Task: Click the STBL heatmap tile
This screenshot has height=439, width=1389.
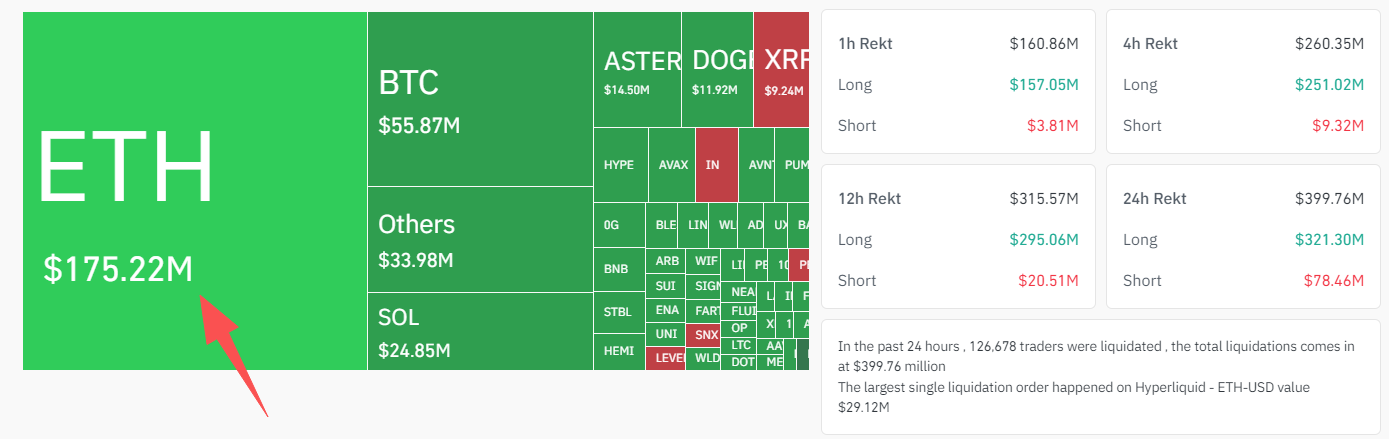Action: [x=619, y=312]
